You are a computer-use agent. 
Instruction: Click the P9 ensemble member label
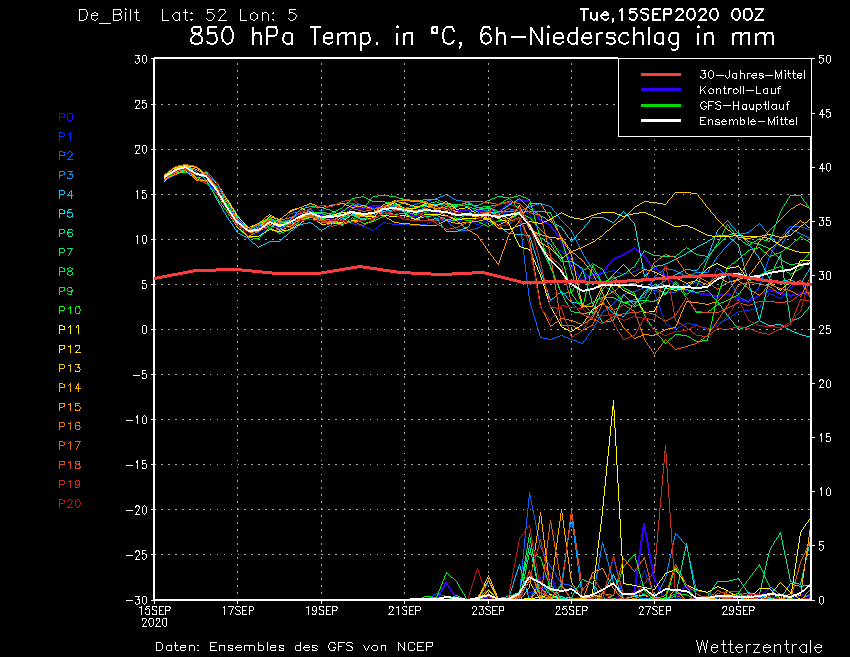point(66,291)
